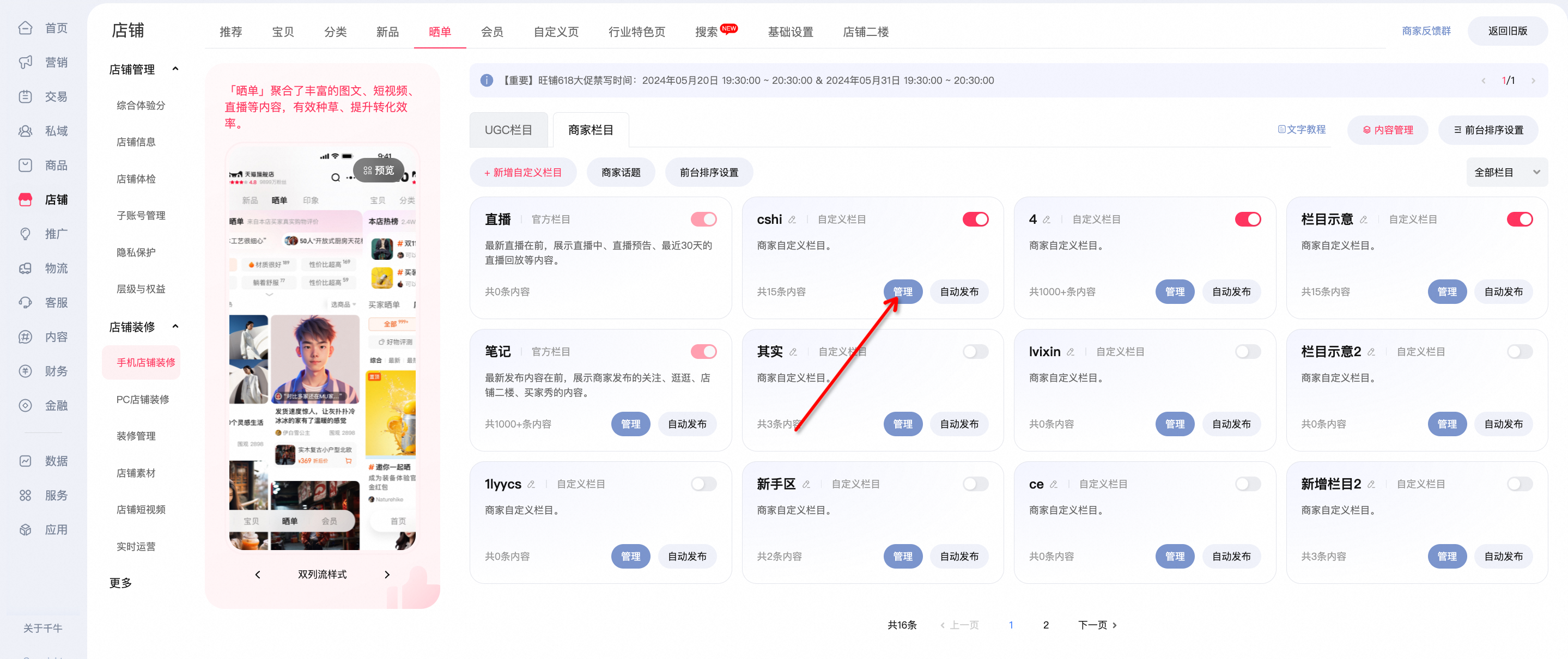Switch to the 会员 tab

492,32
